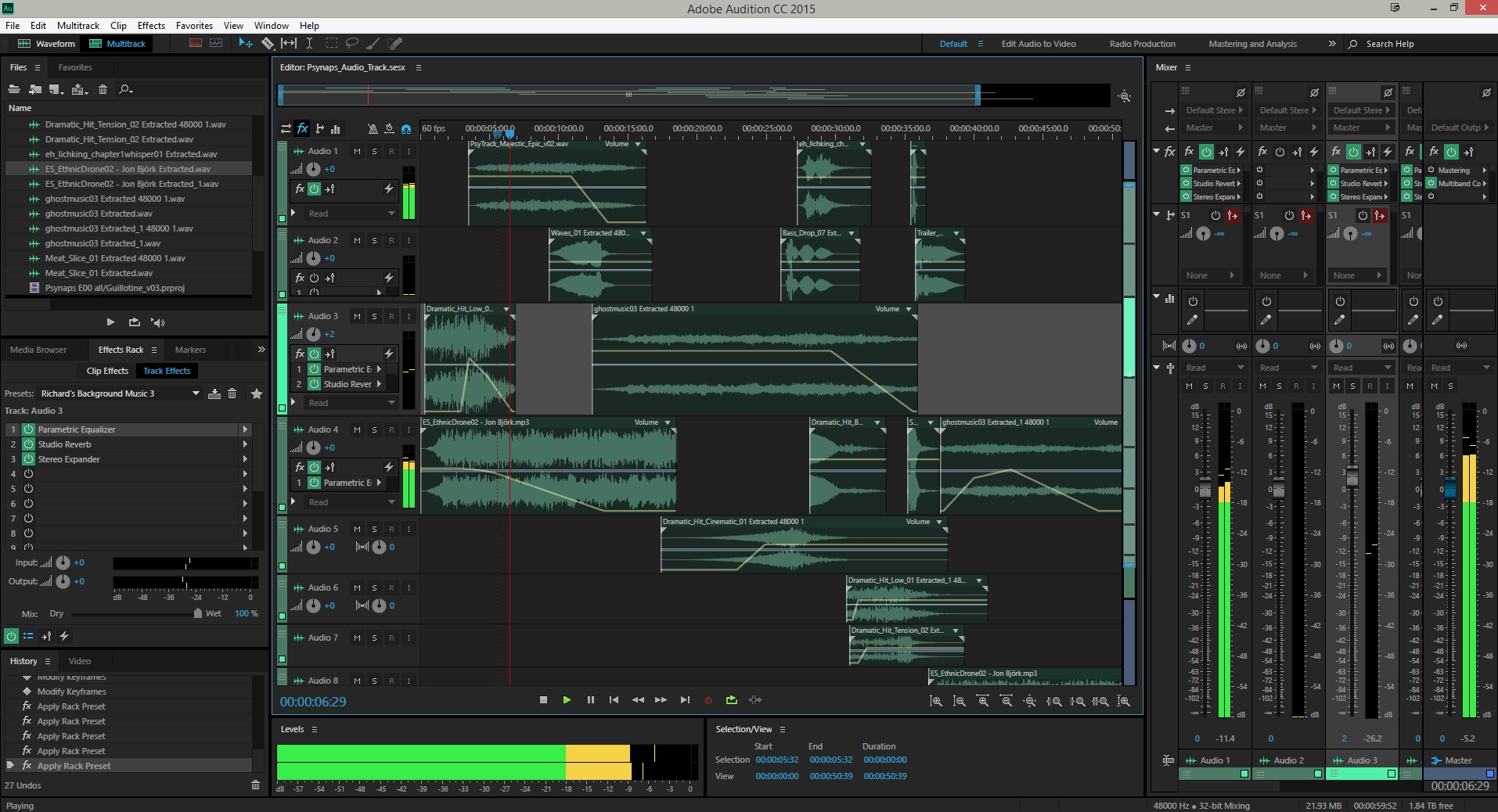
Task: Save effects preset icon in Effects Rack
Action: pos(214,393)
